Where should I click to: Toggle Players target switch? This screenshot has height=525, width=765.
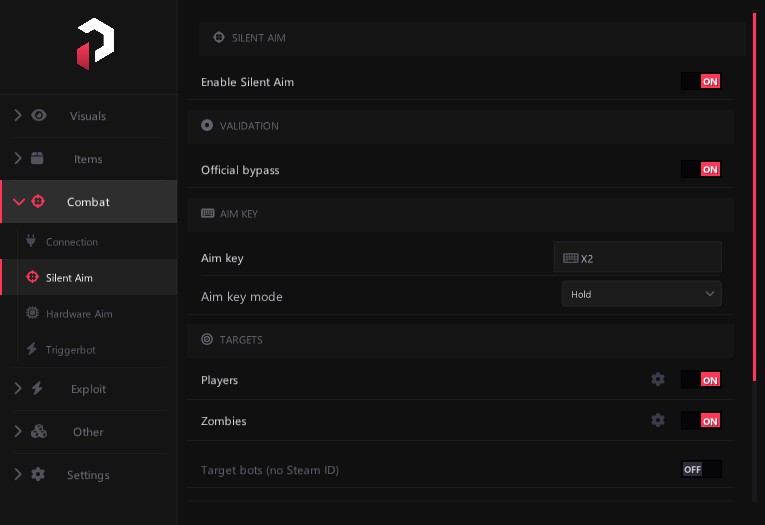701,380
